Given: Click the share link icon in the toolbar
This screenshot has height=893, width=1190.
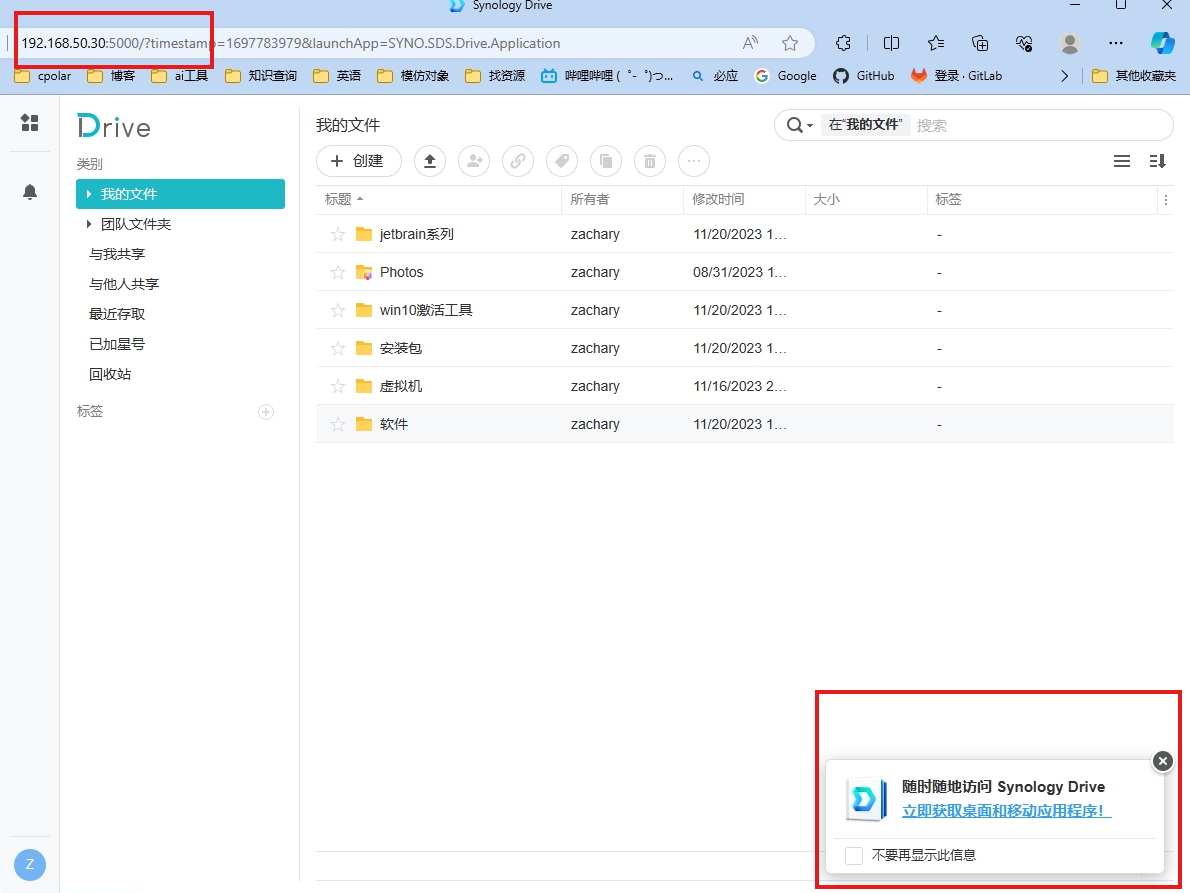Looking at the screenshot, I should click(x=518, y=161).
